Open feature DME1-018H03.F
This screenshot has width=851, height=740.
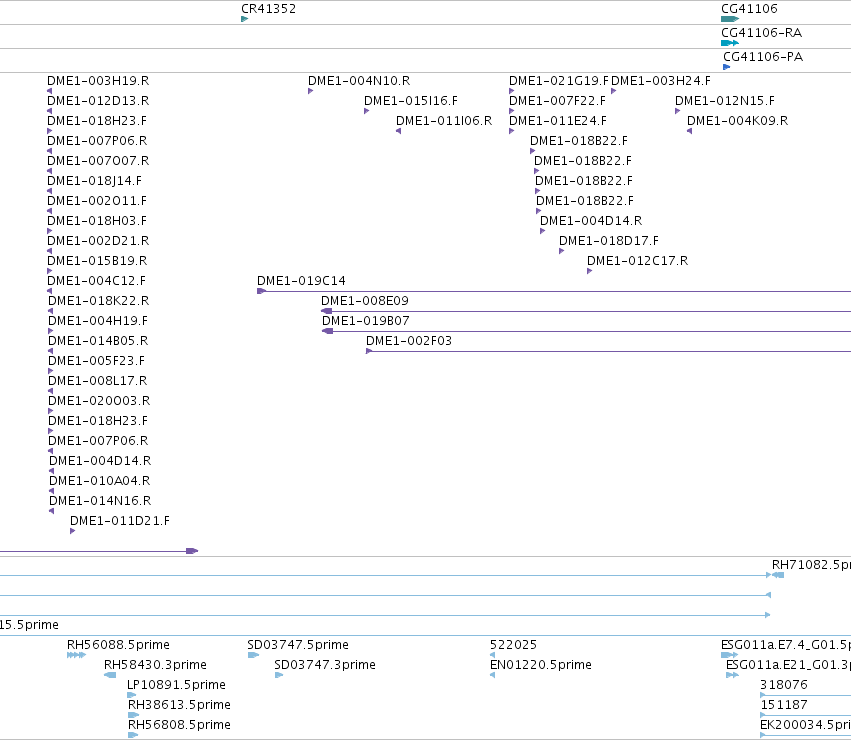pyautogui.click(x=97, y=221)
